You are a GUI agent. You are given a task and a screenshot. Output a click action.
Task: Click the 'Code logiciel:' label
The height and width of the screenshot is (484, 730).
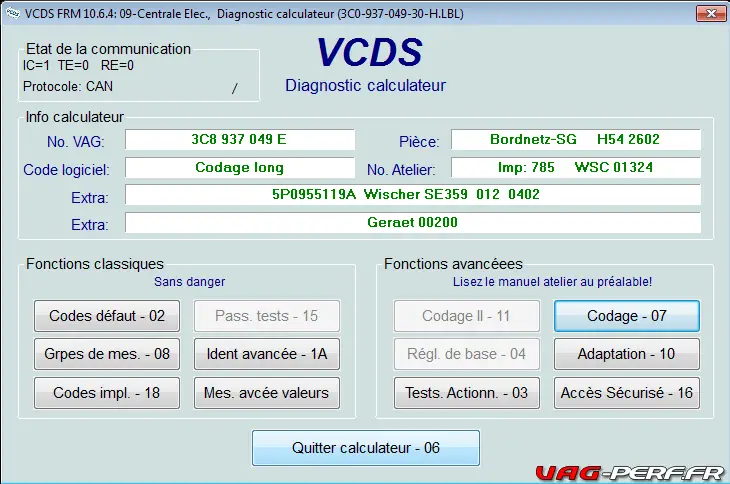[x=67, y=170]
